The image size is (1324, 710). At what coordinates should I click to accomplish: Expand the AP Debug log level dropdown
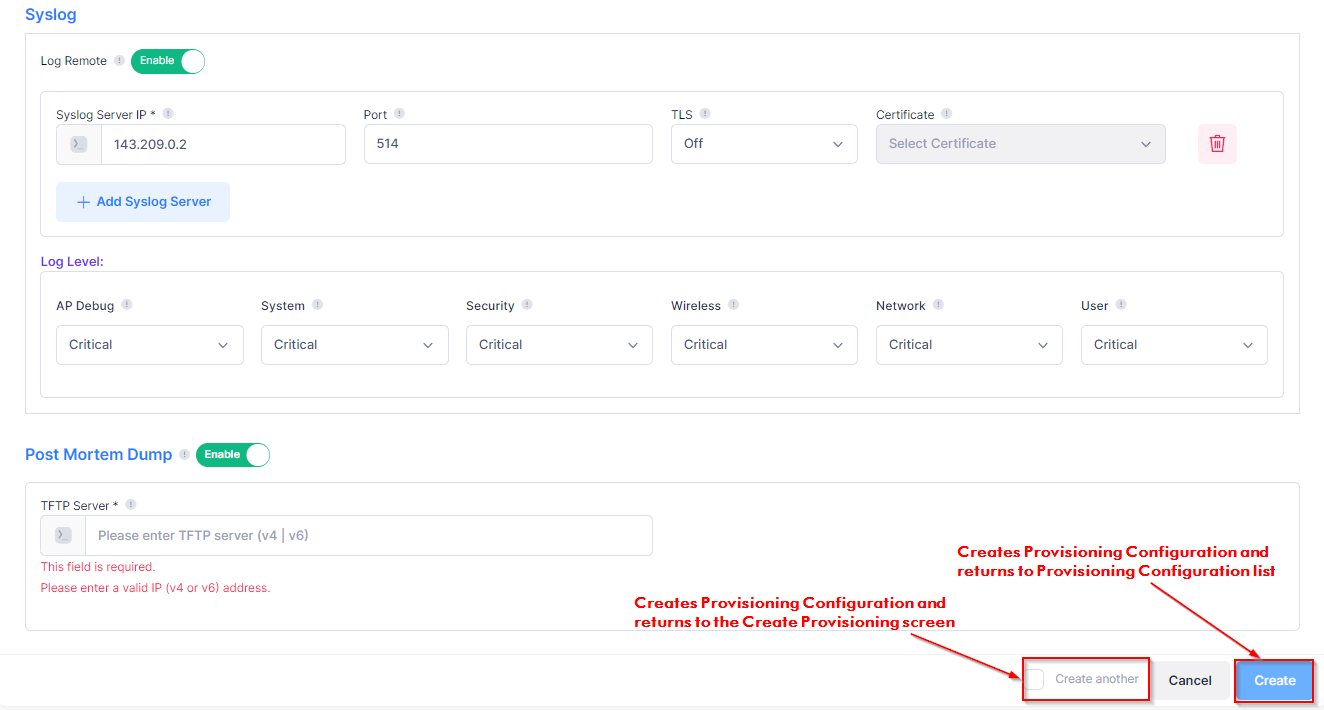coord(150,345)
